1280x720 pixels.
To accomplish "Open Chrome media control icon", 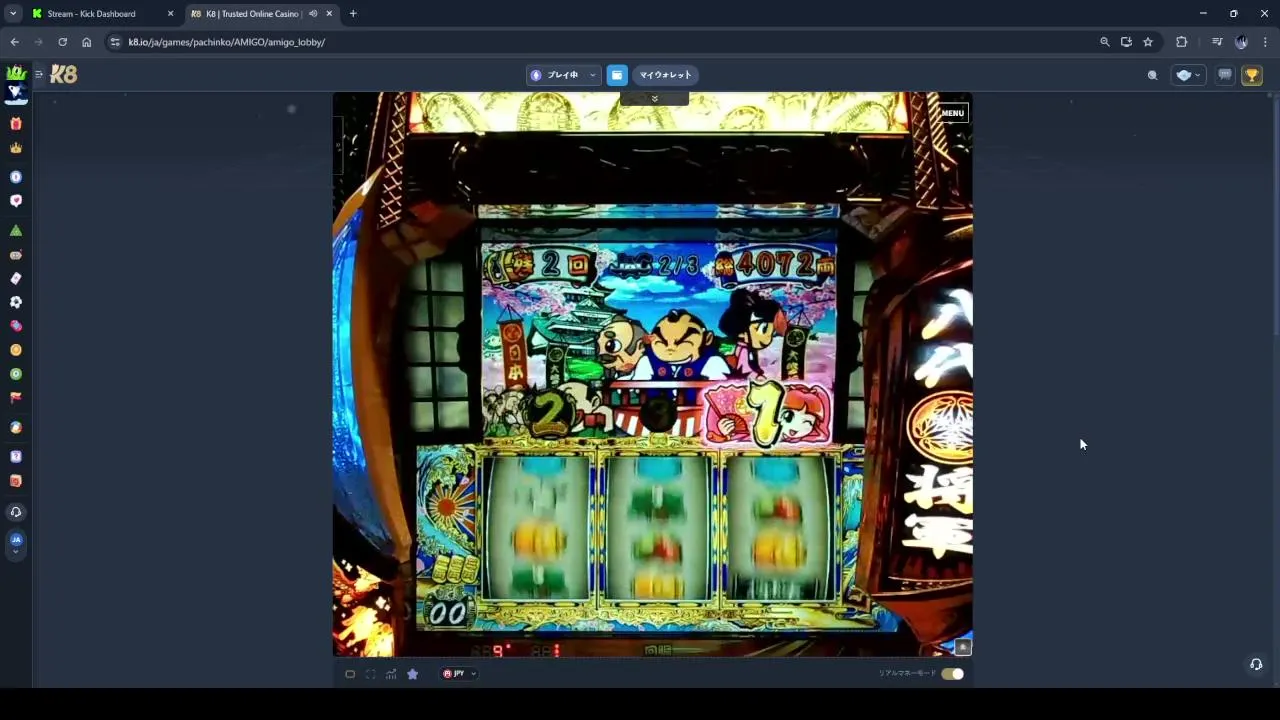I will [1217, 42].
